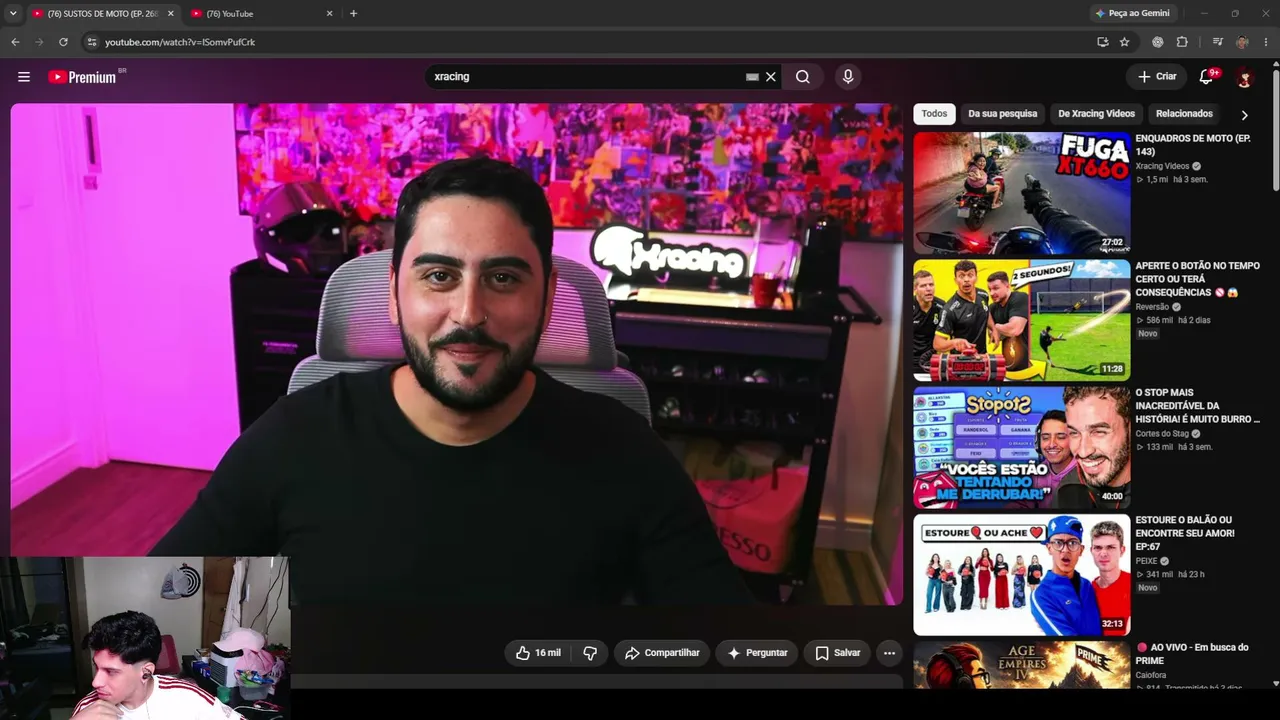This screenshot has height=720, width=1280.
Task: Open a new browser tab
Action: click(353, 14)
